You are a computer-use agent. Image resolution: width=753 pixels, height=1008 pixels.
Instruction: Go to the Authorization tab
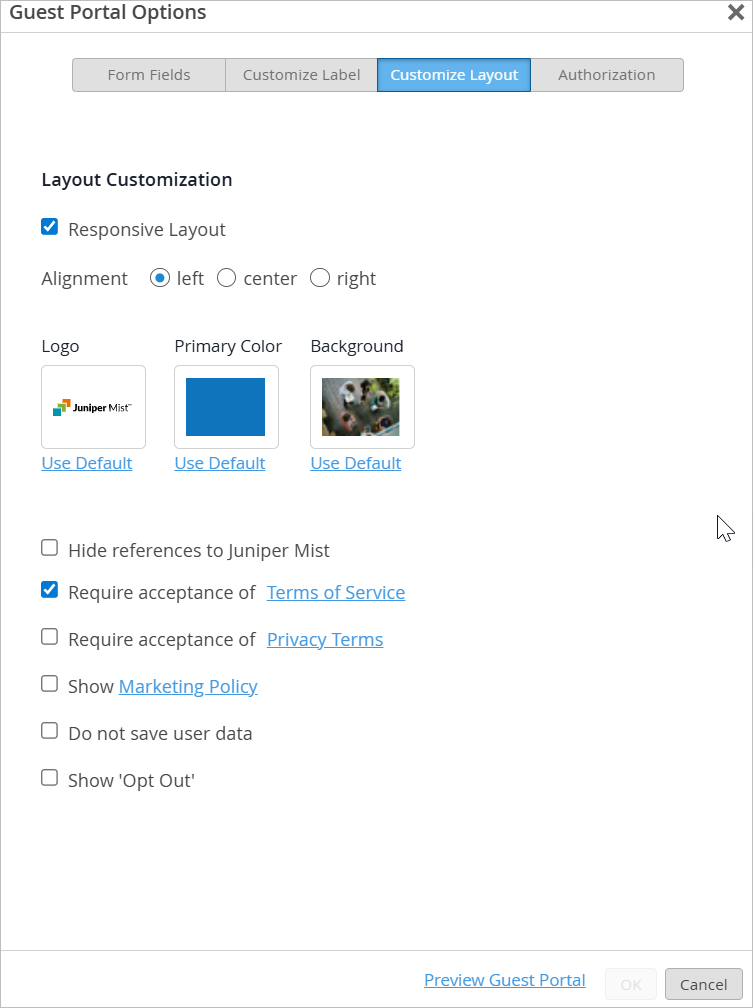pyautogui.click(x=606, y=75)
